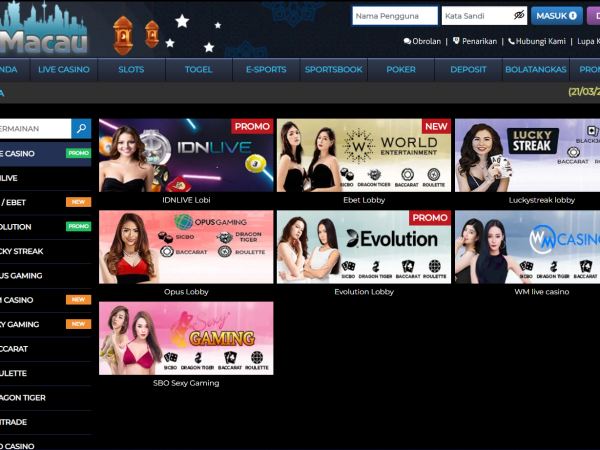Screen dimensions: 600x450
Task: Open the Sexy Gaming banner
Action: pos(186,338)
